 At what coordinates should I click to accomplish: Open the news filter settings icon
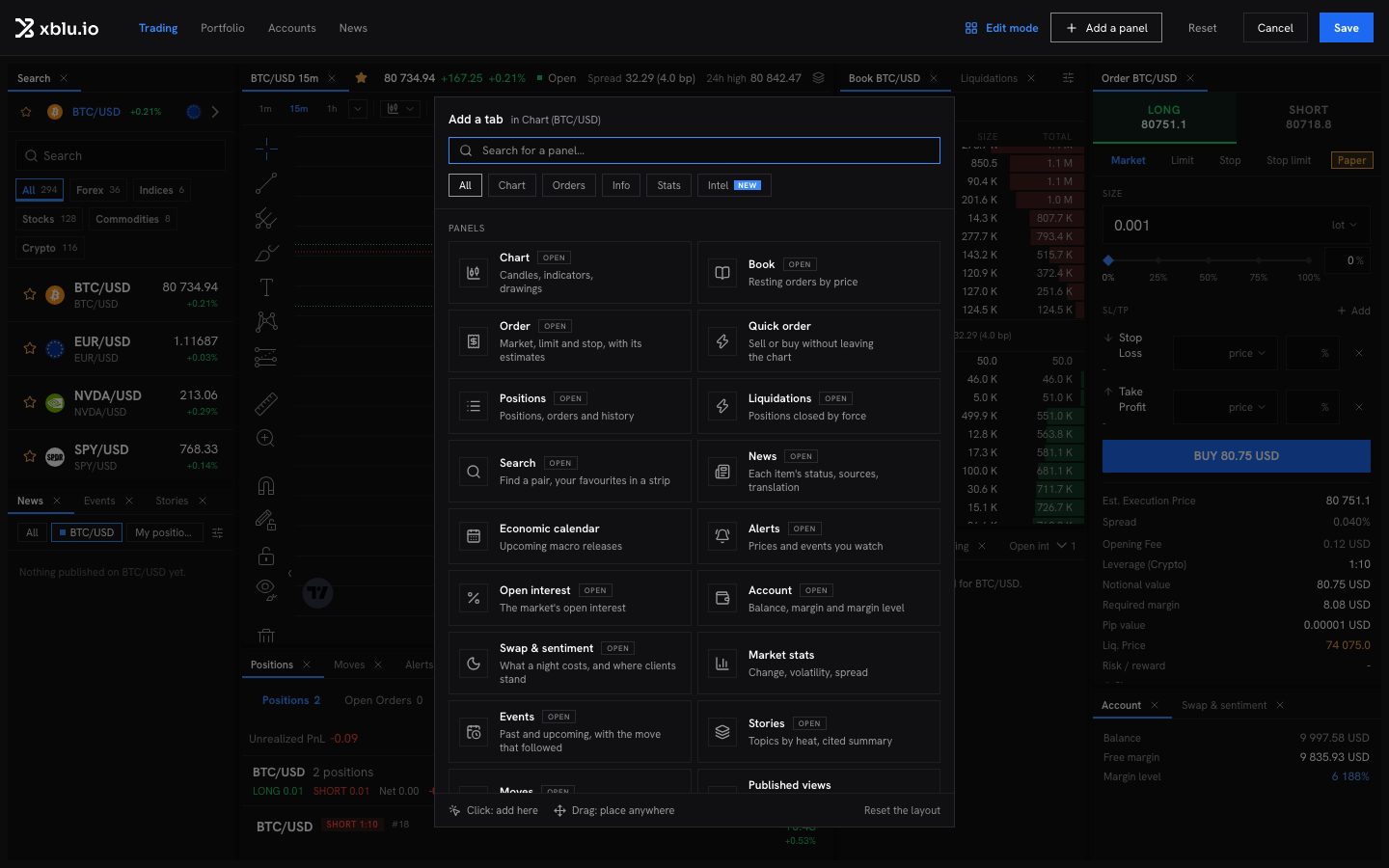coord(217,532)
